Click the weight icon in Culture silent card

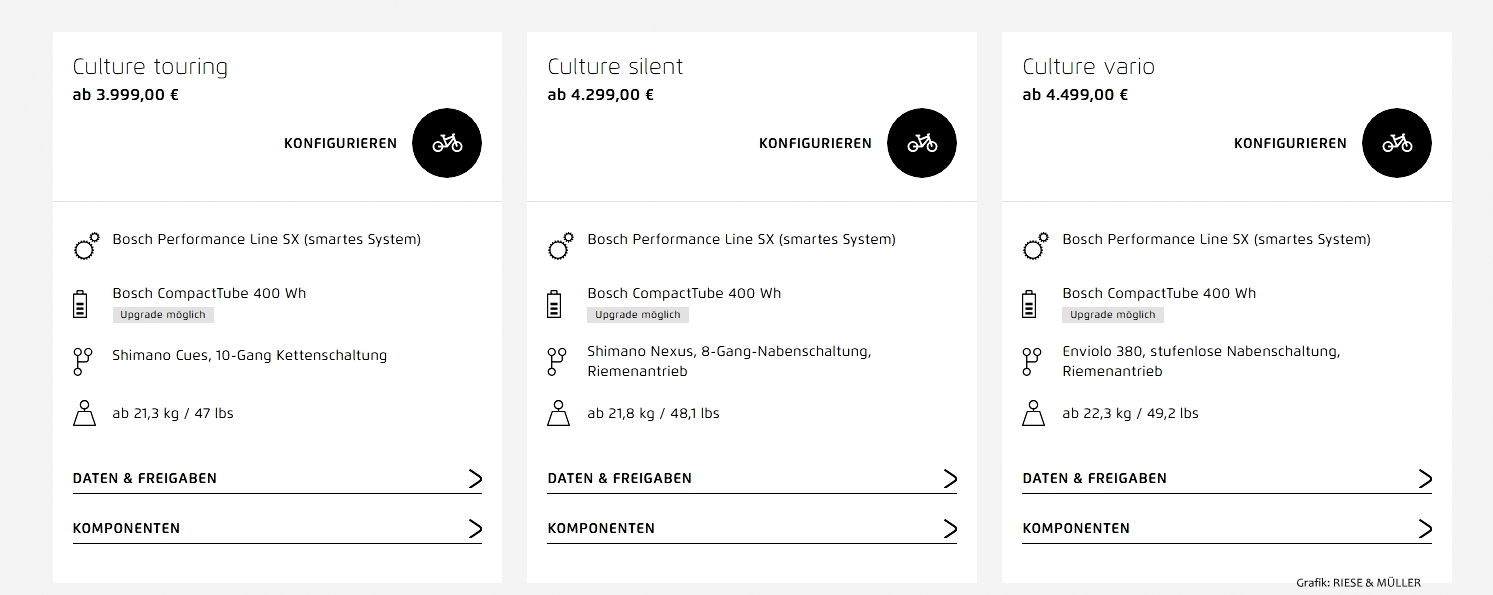tap(560, 413)
